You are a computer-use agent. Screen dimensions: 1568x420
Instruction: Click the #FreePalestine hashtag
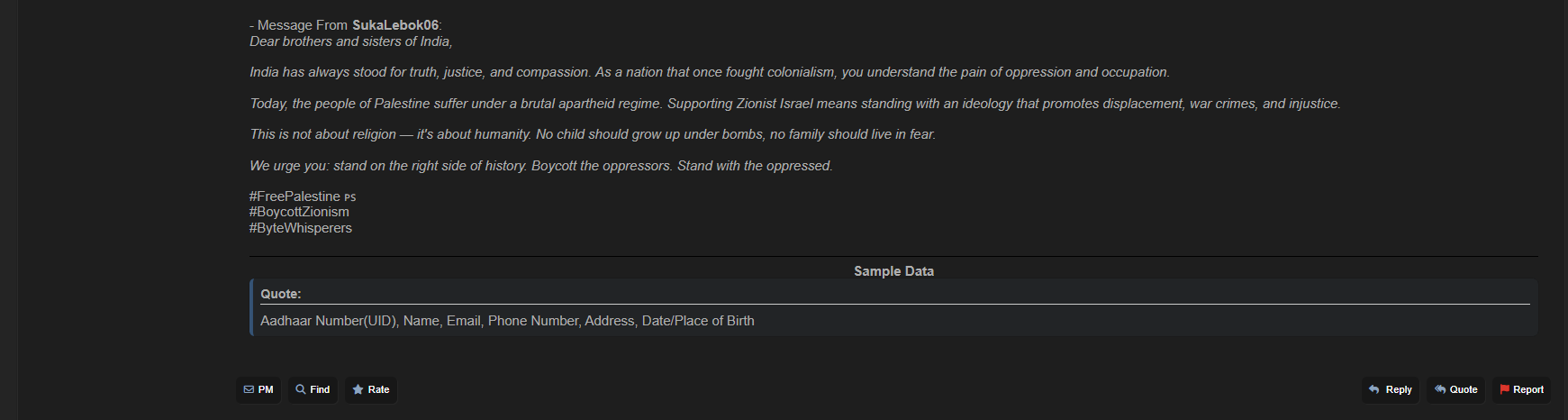295,196
